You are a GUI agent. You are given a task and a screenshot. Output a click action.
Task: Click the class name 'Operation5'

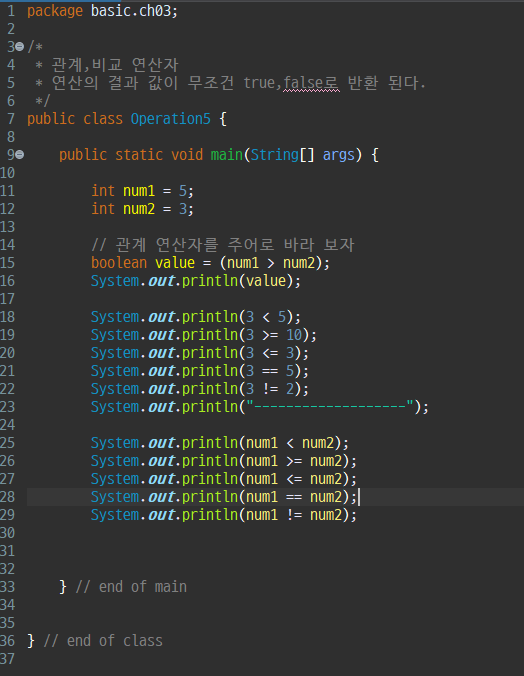click(170, 119)
